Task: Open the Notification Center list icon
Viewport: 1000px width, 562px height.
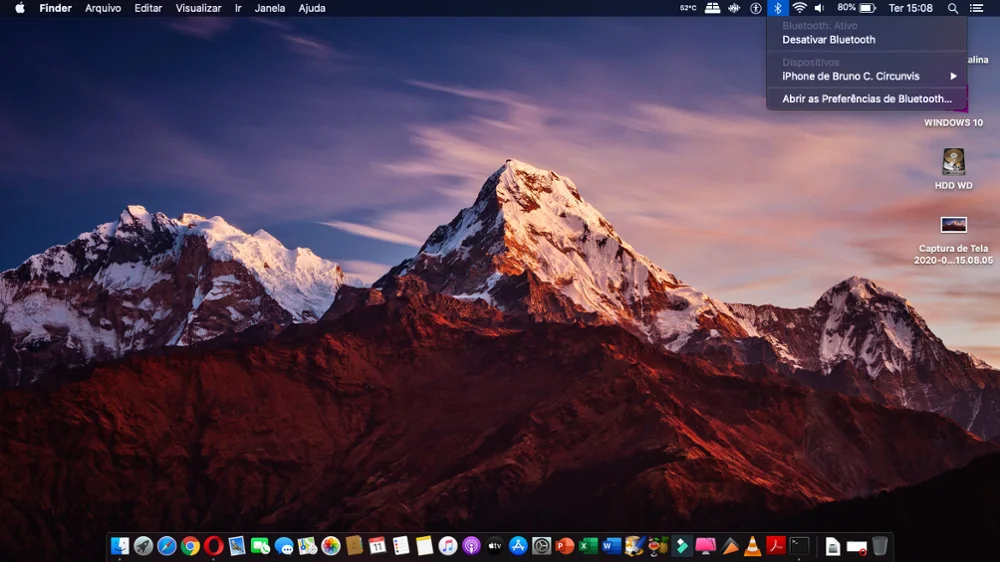Action: point(976,8)
